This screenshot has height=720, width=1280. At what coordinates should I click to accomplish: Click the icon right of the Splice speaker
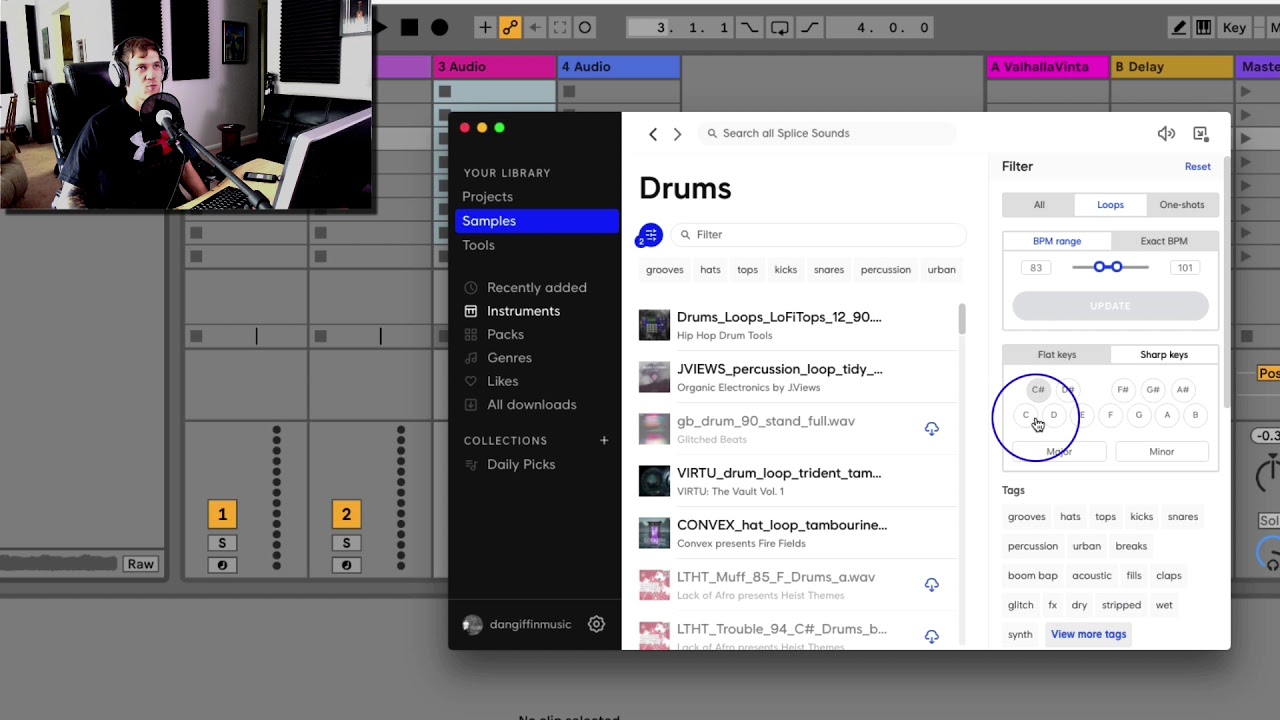pyautogui.click(x=1201, y=133)
